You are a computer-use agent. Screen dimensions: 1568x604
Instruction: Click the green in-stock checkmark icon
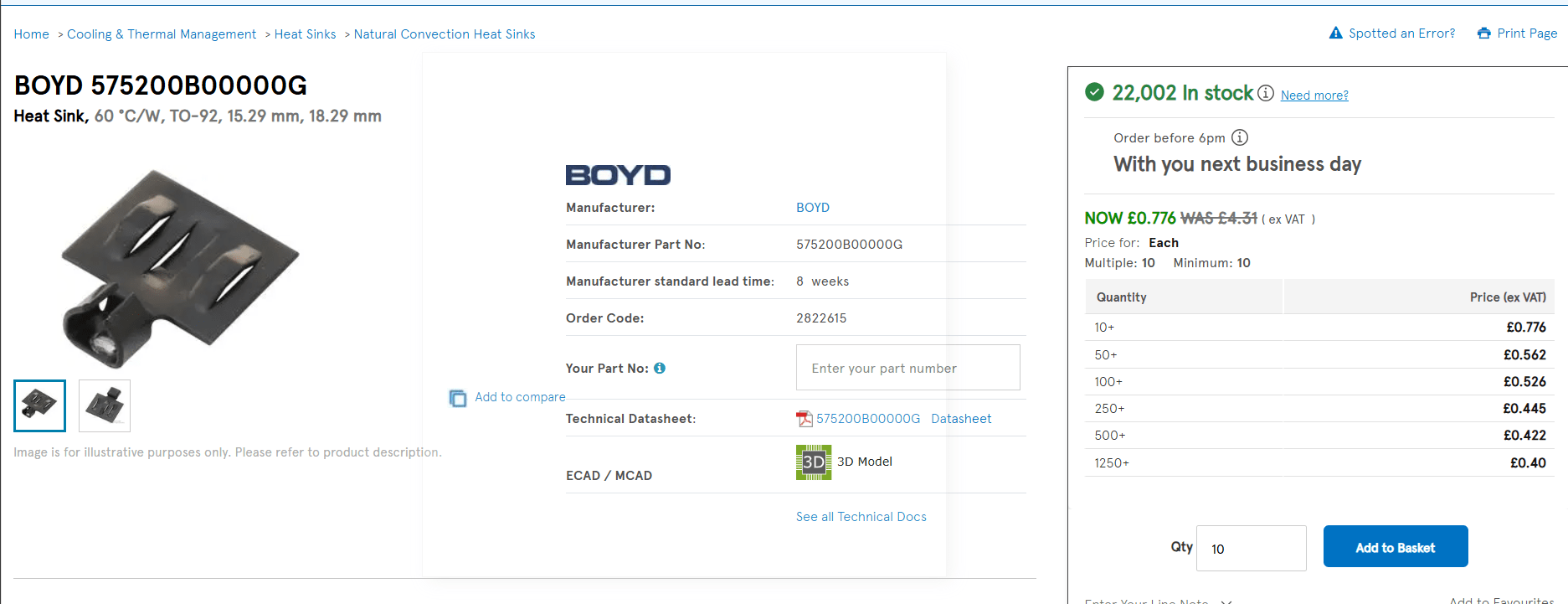pos(1094,92)
